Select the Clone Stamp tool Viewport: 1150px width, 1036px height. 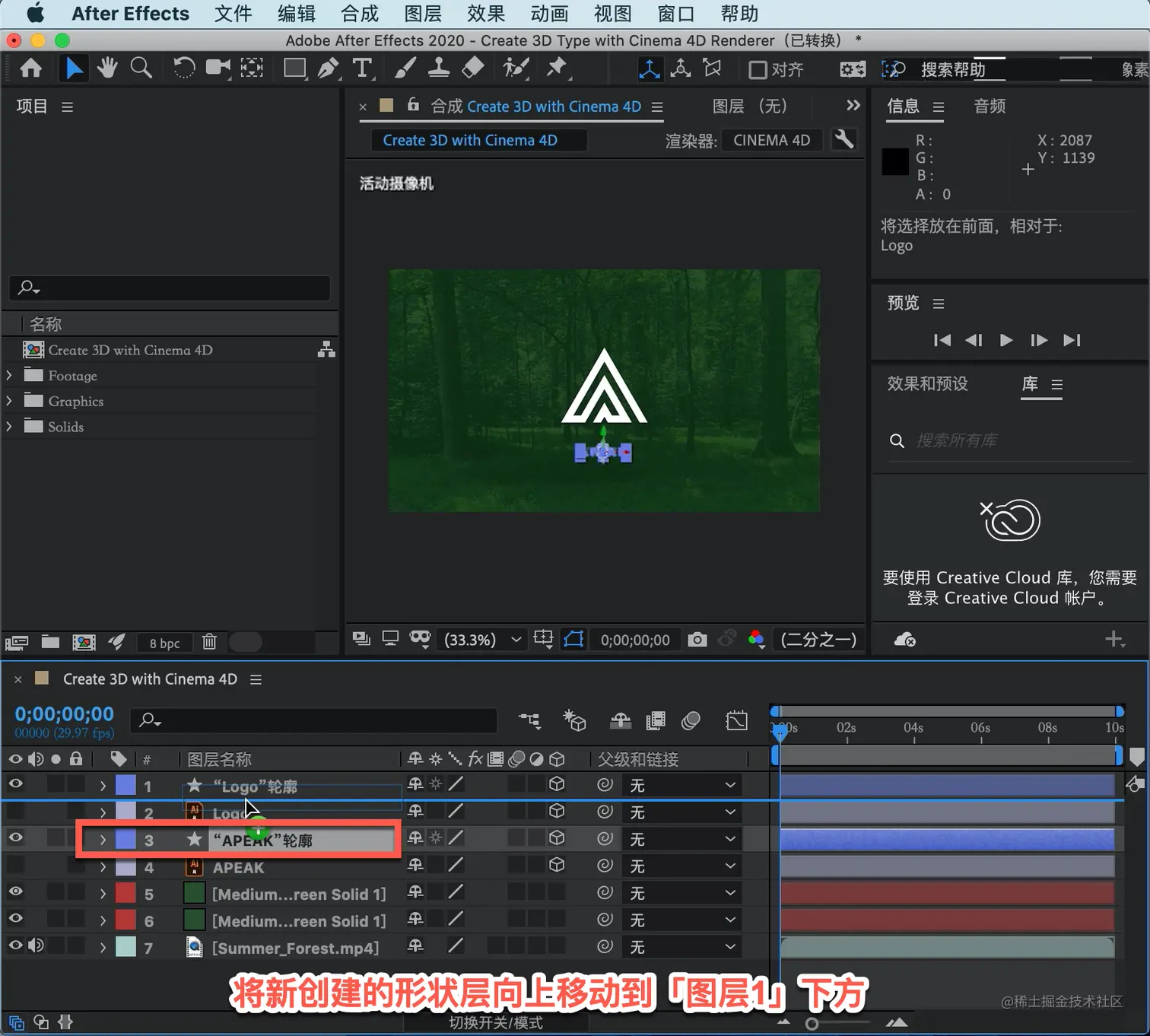click(438, 68)
